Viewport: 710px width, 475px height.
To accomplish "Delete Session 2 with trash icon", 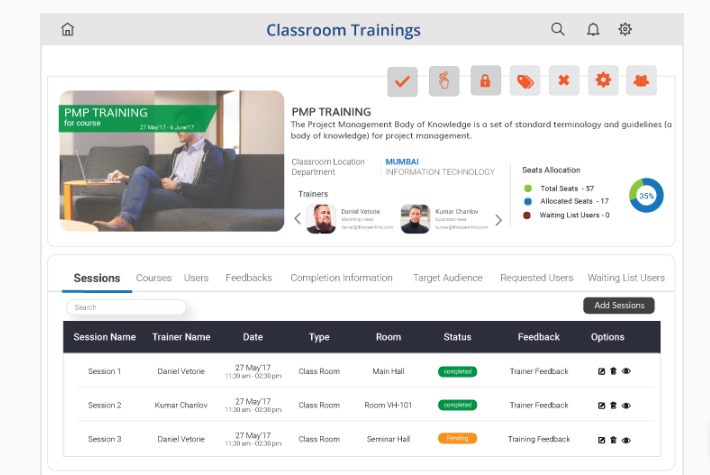I will [x=613, y=405].
